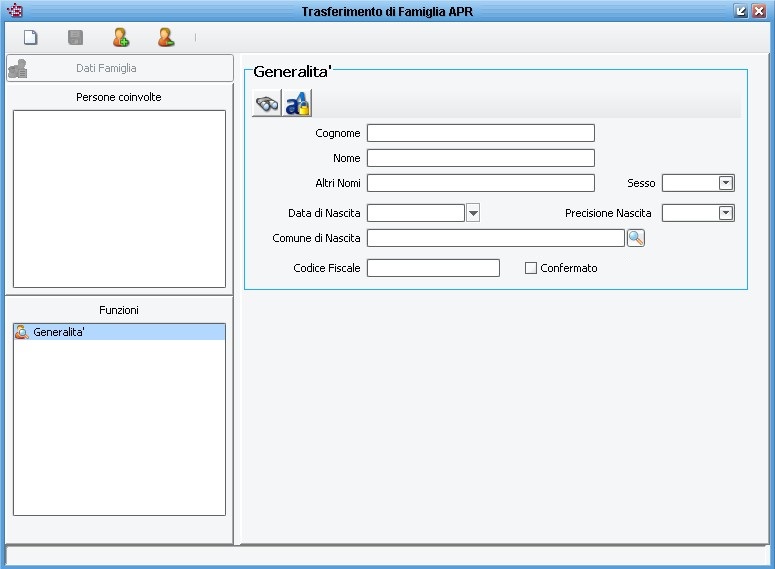Select Generalita' in the Funzioni list
Screen dimensions: 775x569
coord(59,332)
